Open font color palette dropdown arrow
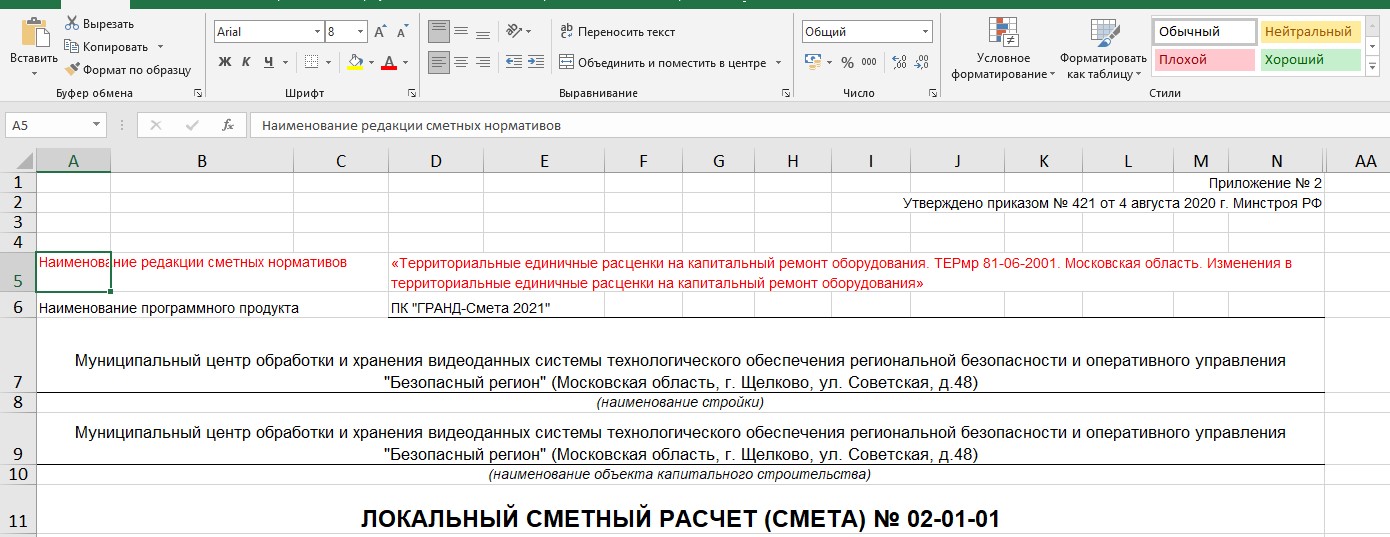This screenshot has height=537, width=1390. pyautogui.click(x=405, y=62)
